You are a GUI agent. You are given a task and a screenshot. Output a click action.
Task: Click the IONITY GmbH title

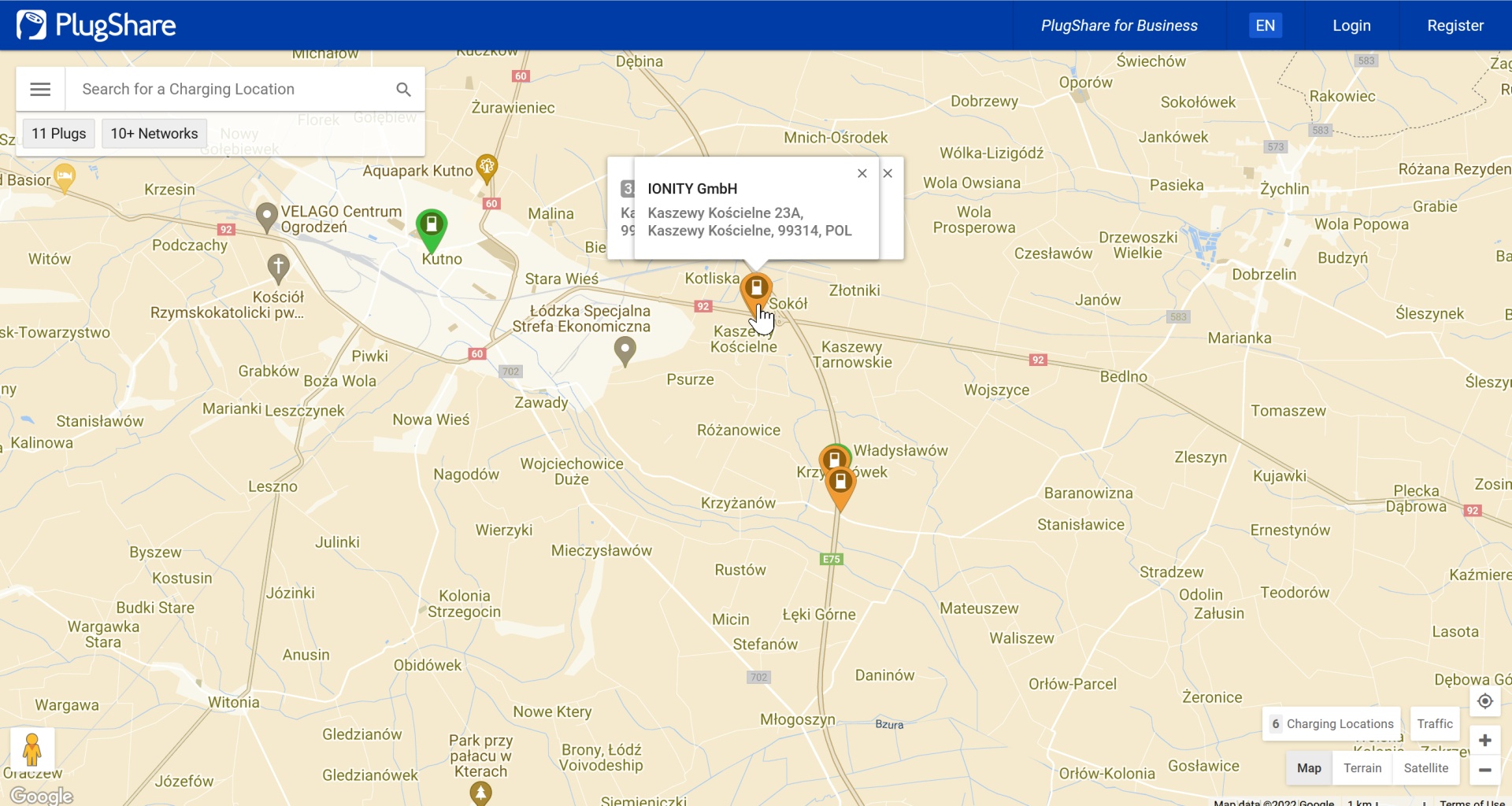[x=692, y=189]
